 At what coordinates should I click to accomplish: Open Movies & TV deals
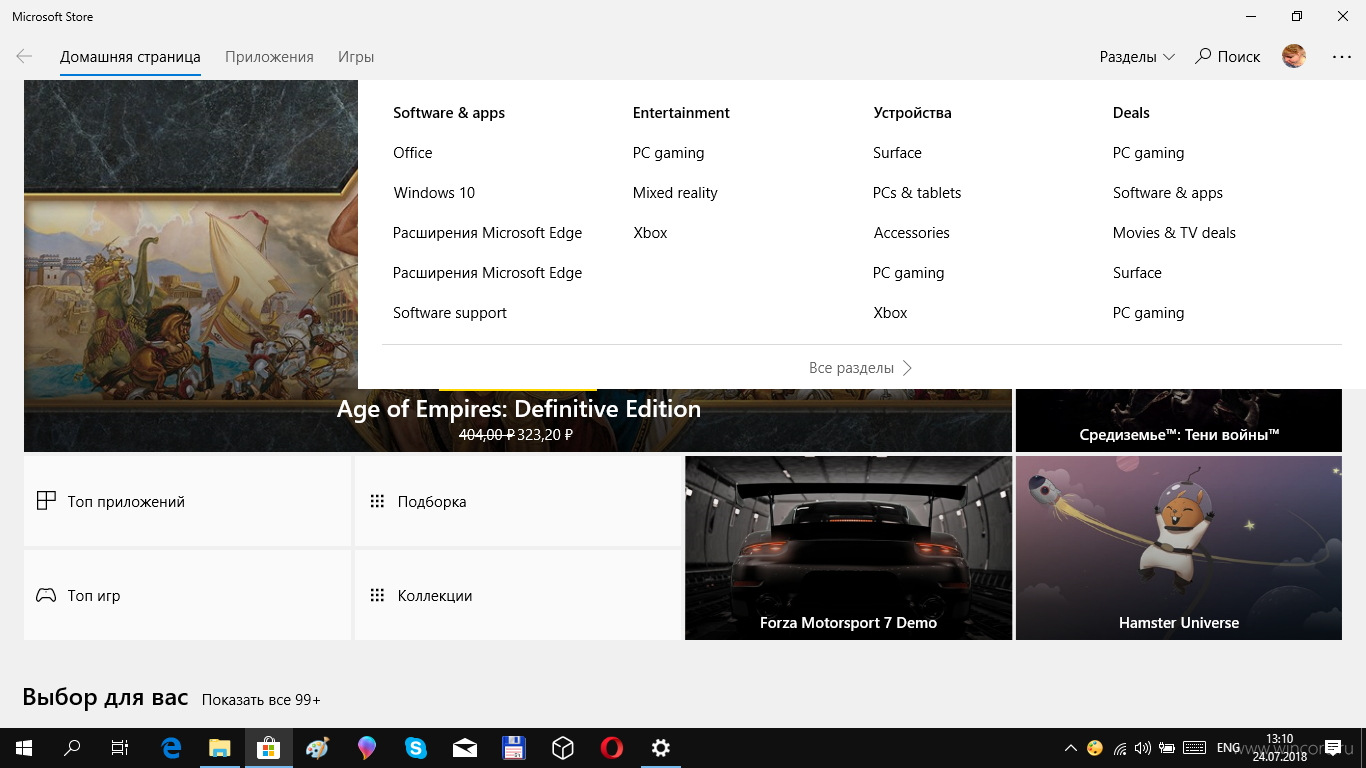click(x=1174, y=233)
